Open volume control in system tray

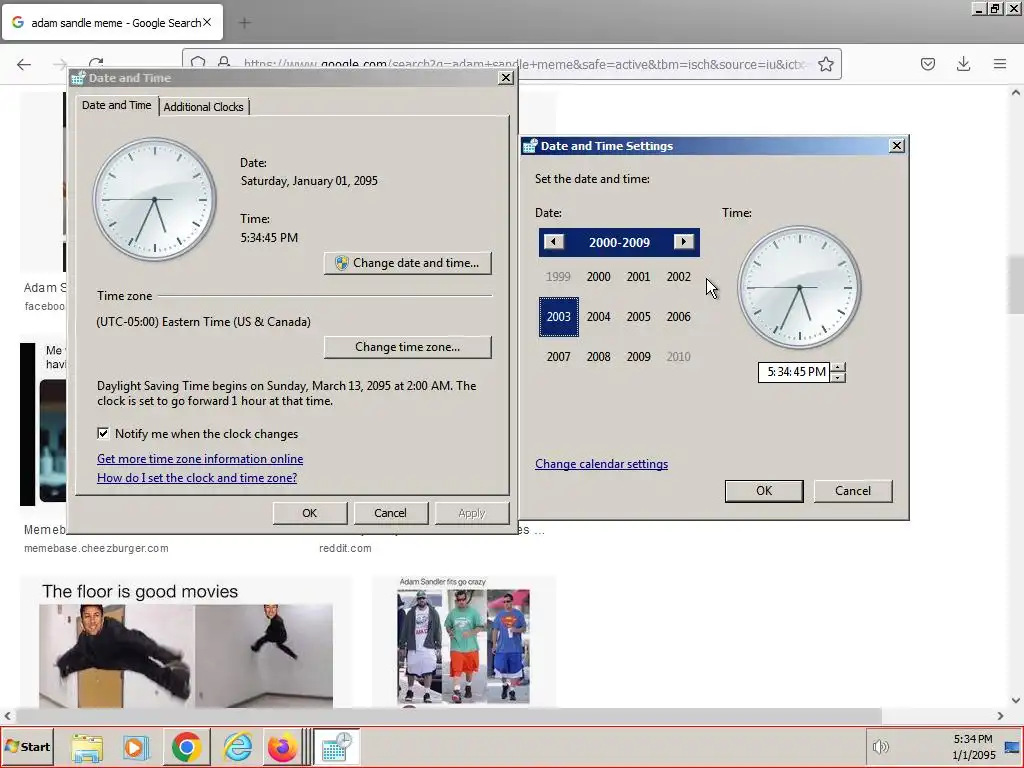coord(880,746)
